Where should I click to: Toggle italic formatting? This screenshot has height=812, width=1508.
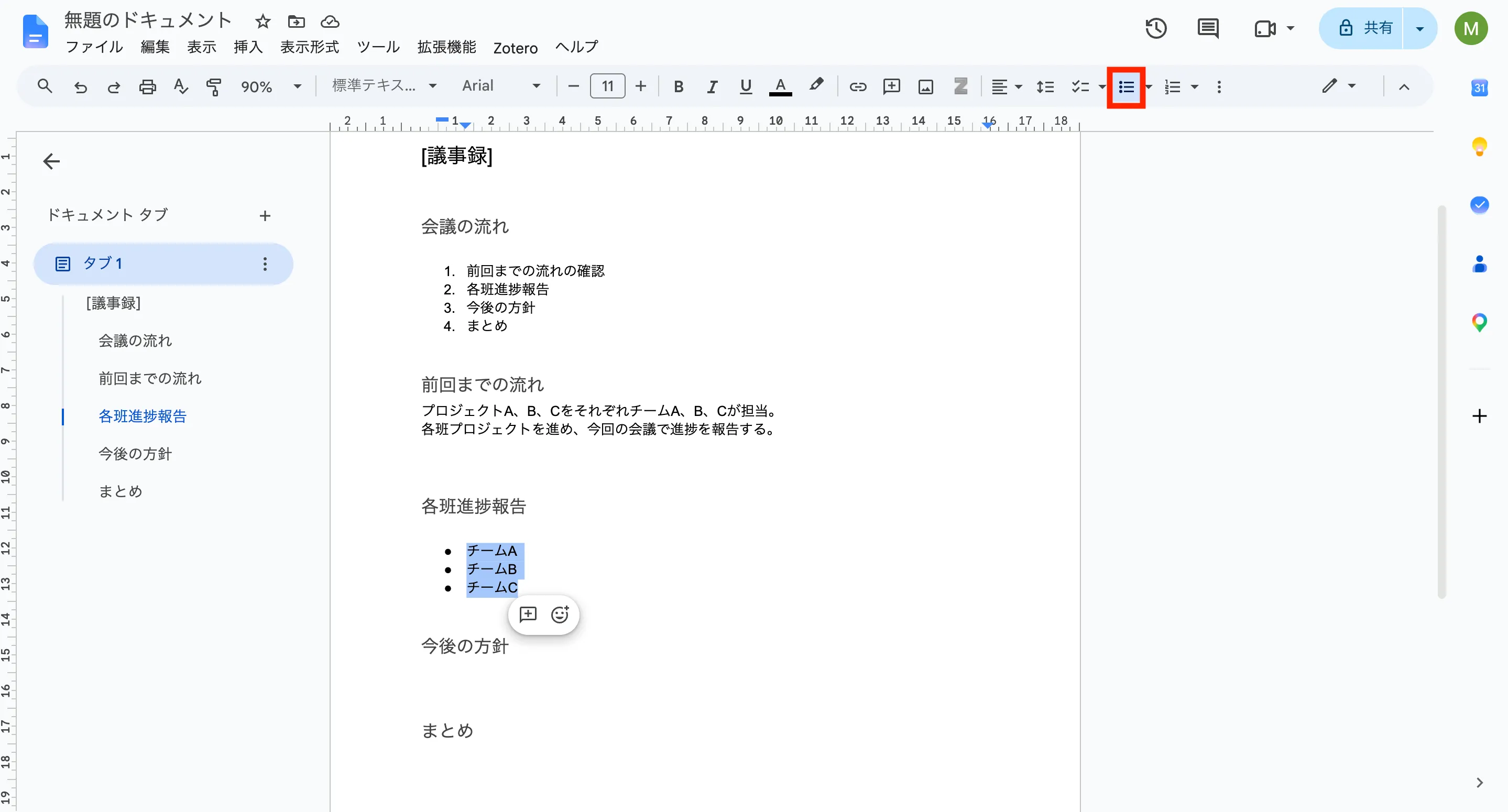712,87
